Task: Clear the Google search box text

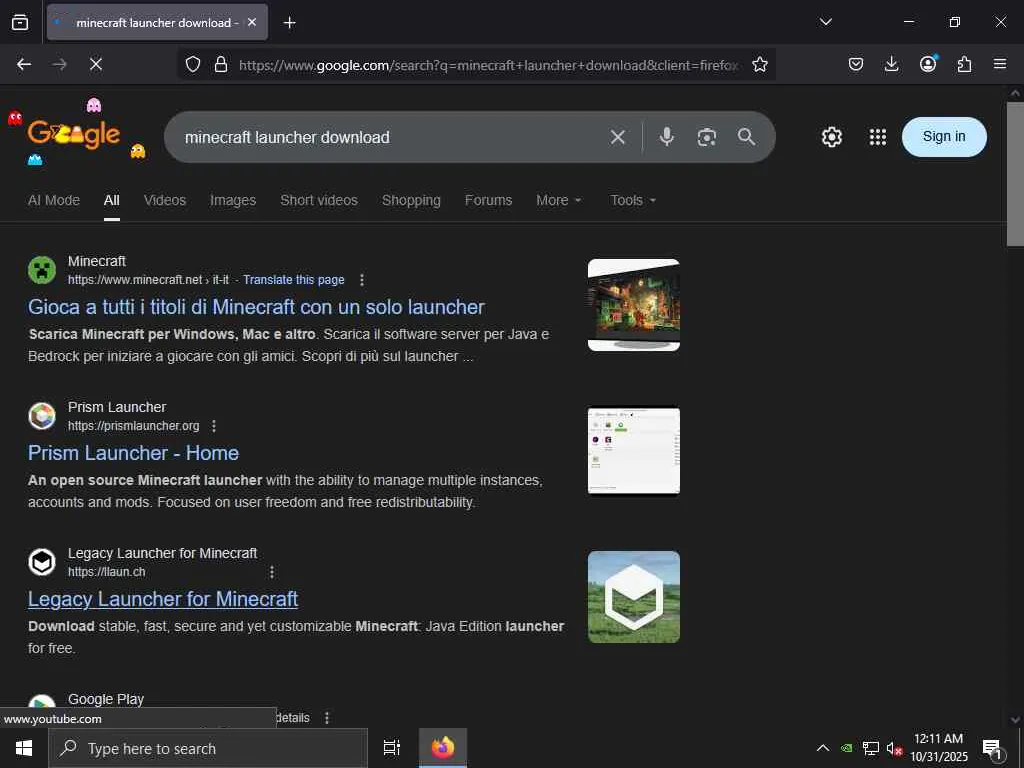Action: point(618,136)
